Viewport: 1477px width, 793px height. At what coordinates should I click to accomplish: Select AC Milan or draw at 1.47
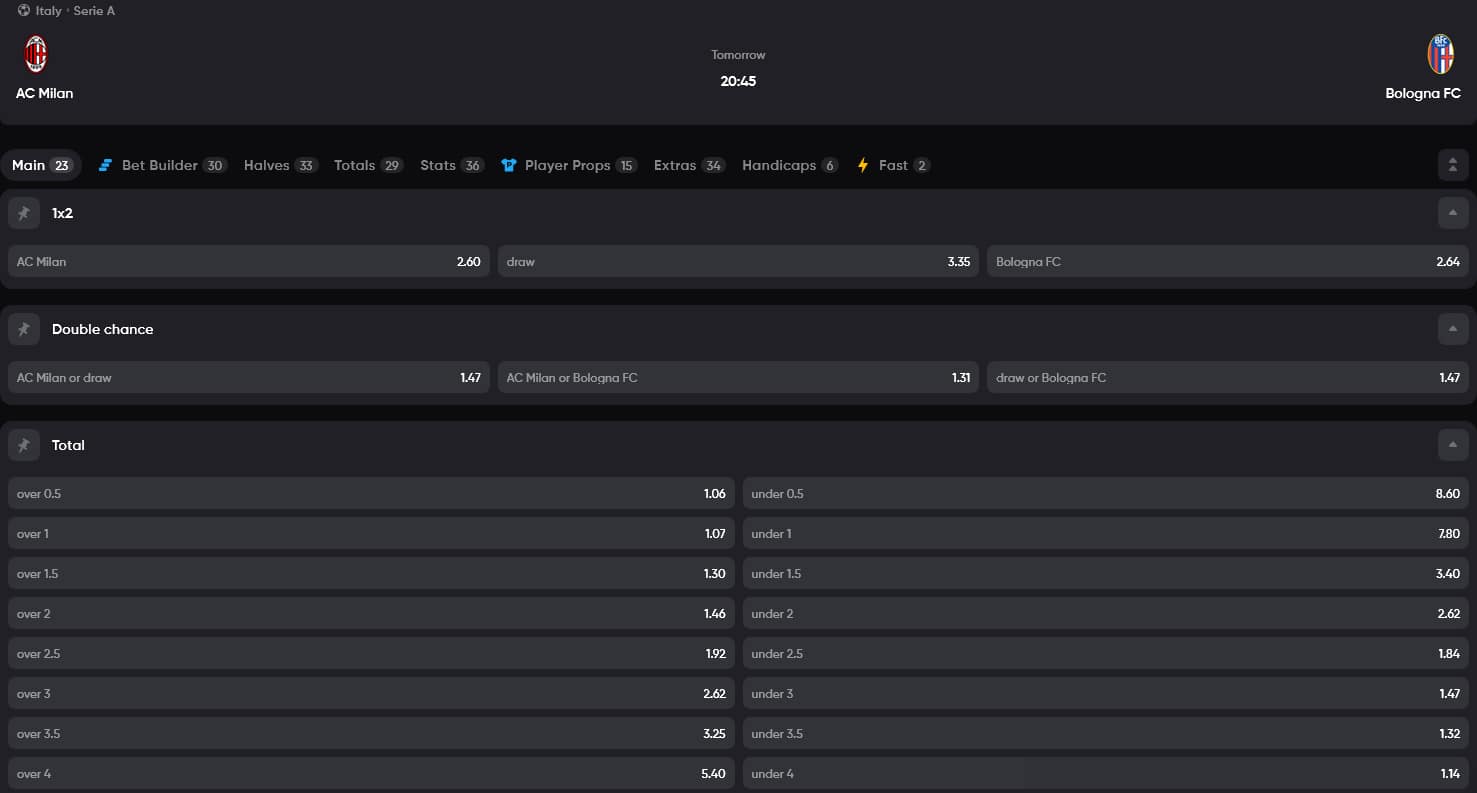(x=249, y=378)
